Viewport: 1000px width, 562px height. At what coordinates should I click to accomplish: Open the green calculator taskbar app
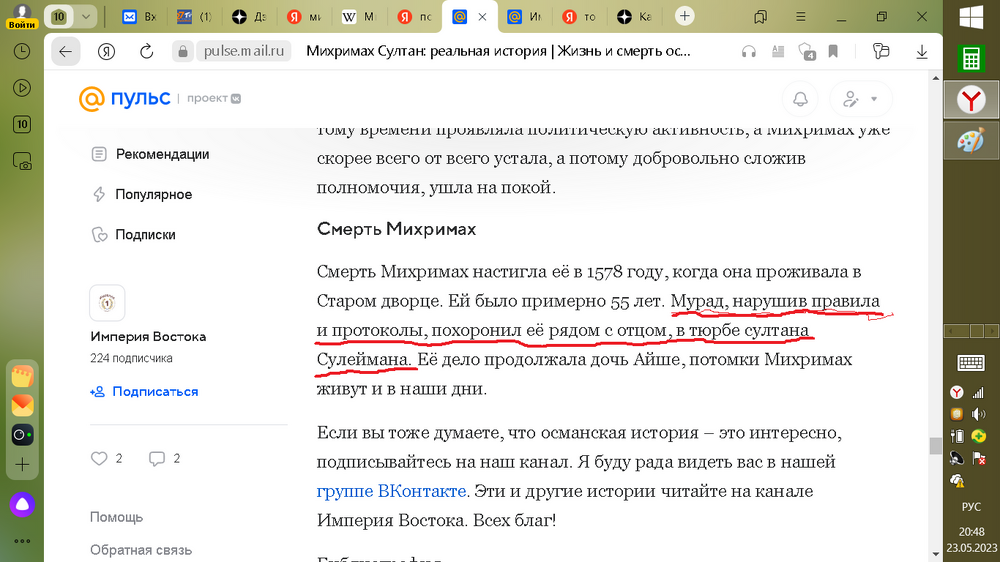tap(971, 59)
